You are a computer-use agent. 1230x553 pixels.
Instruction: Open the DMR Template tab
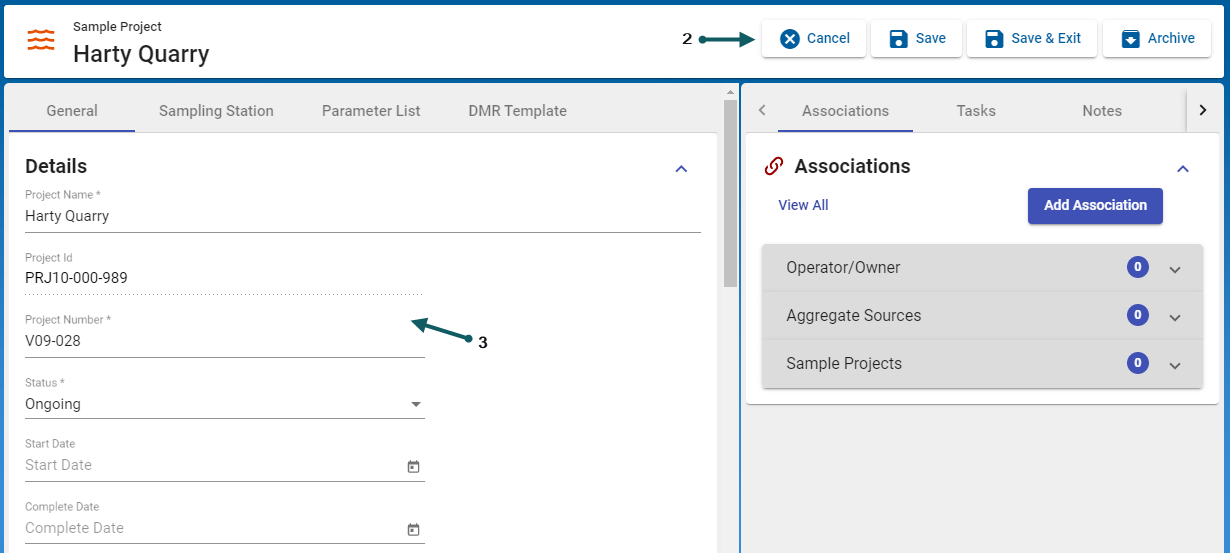[x=517, y=111]
